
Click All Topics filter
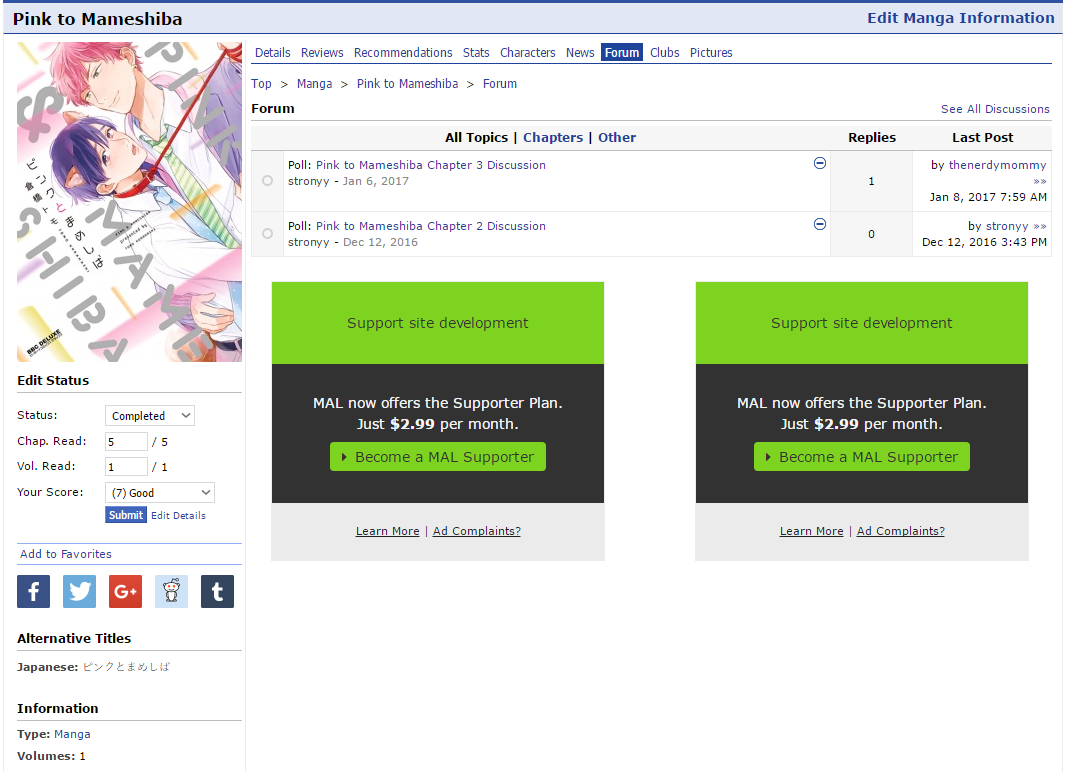pos(477,138)
